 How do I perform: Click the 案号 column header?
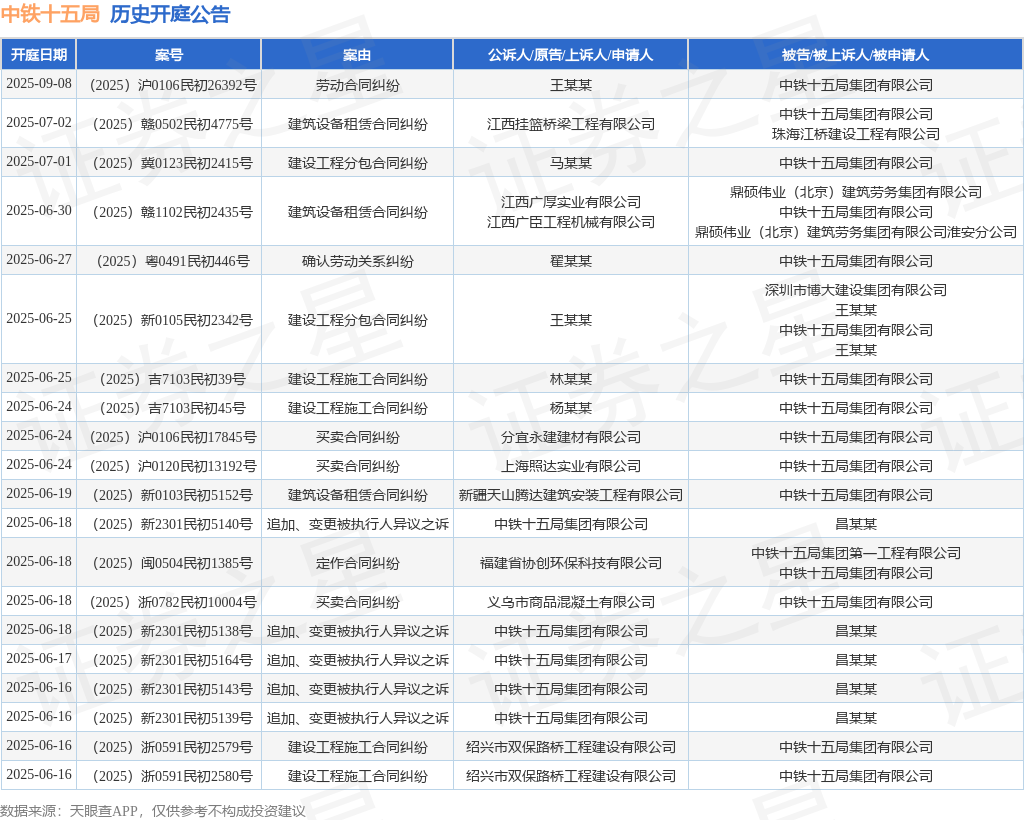click(x=168, y=55)
